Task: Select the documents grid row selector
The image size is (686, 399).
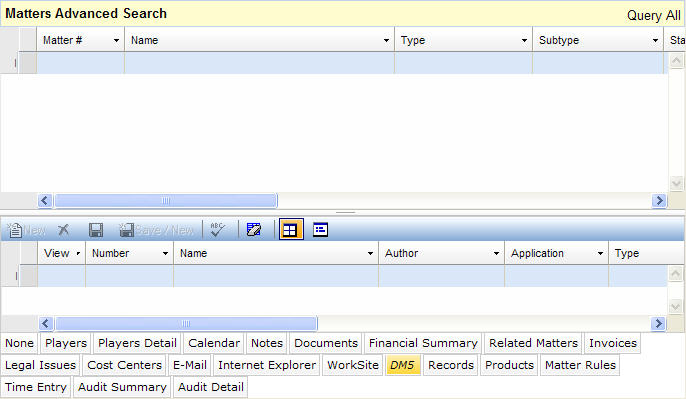Action: [29, 276]
